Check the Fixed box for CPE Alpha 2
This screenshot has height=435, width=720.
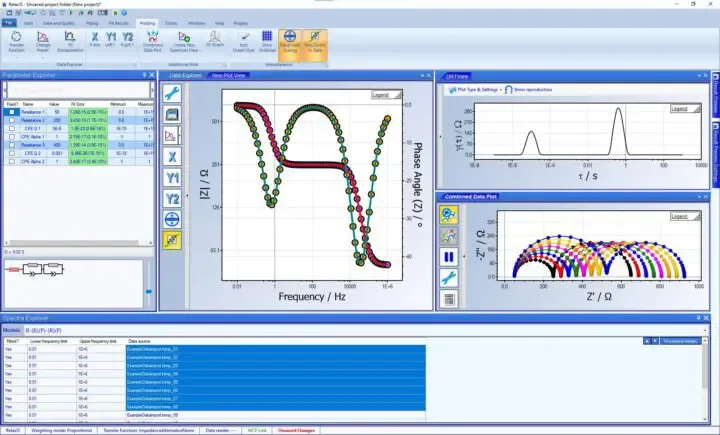click(11, 160)
